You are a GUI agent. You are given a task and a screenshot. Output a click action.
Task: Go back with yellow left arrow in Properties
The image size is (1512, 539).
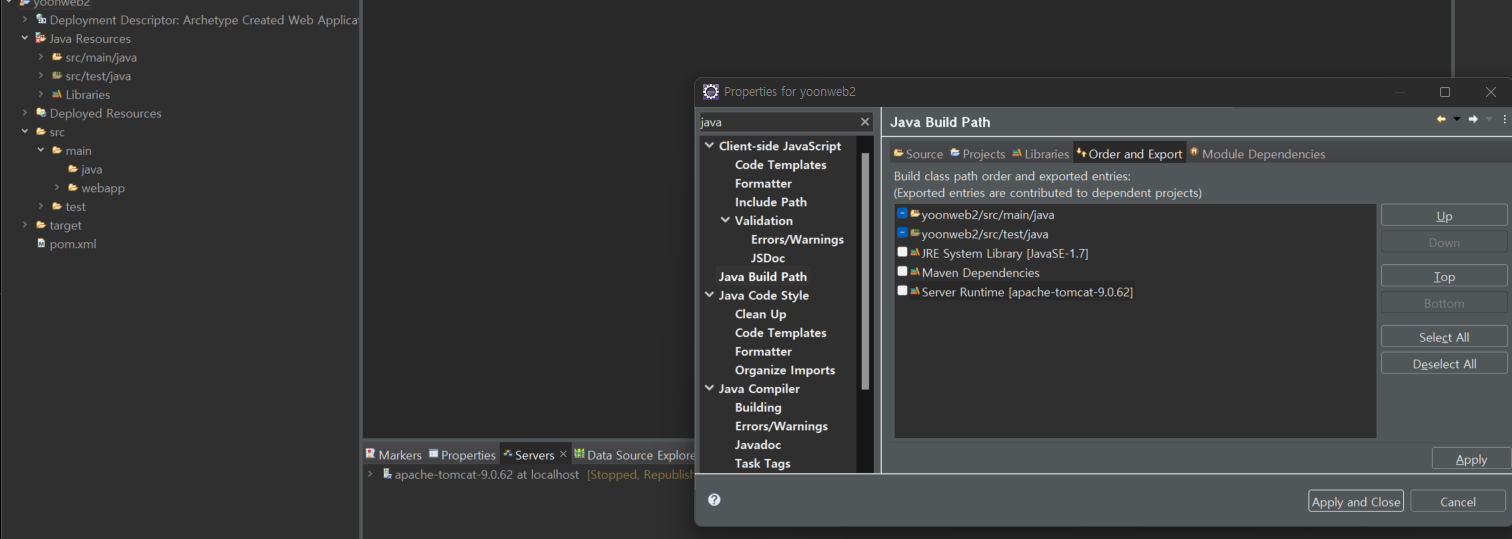[1441, 119]
